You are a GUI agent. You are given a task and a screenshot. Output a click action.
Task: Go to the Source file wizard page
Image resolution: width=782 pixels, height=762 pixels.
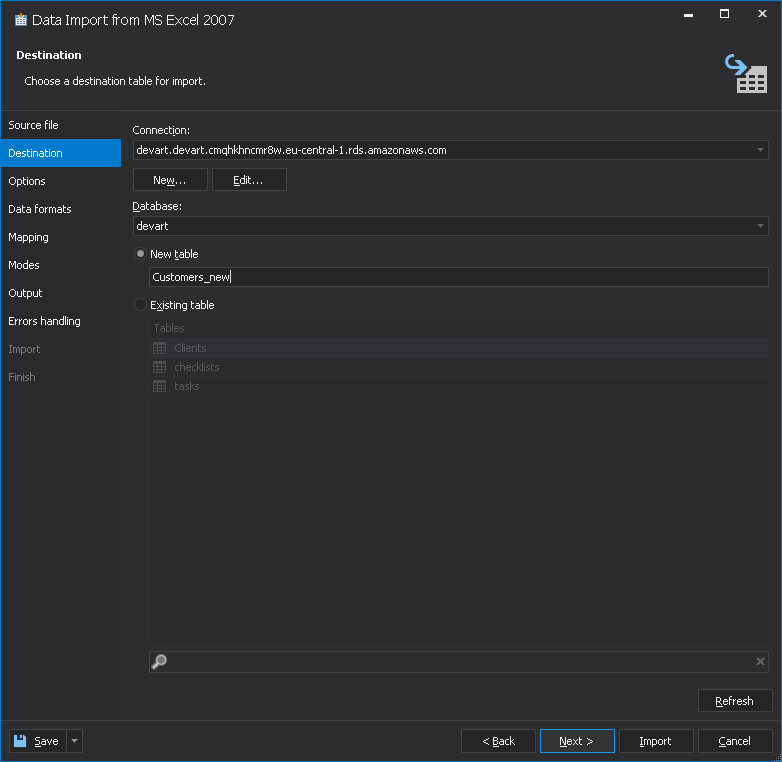tap(60, 125)
